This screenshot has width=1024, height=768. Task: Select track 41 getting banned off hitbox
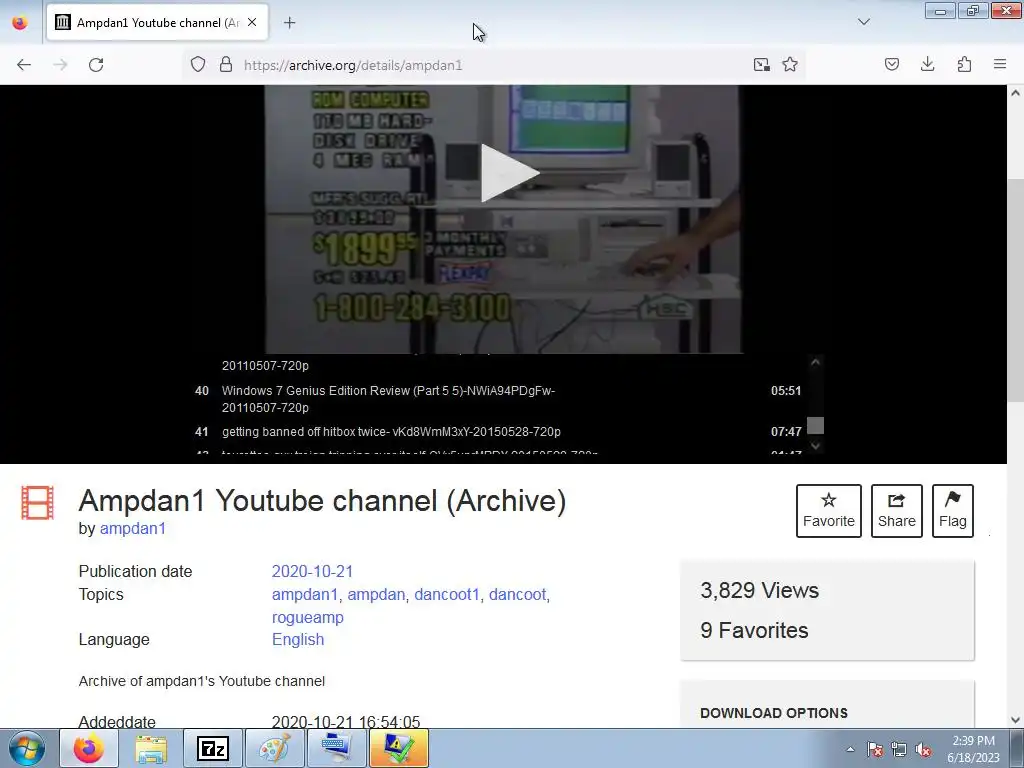[x=498, y=432]
